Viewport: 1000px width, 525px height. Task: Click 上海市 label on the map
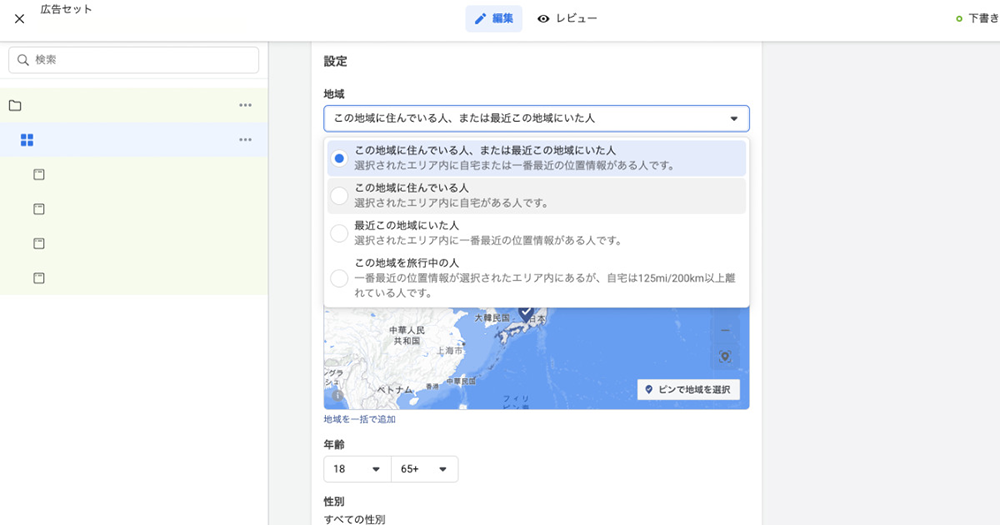[450, 351]
